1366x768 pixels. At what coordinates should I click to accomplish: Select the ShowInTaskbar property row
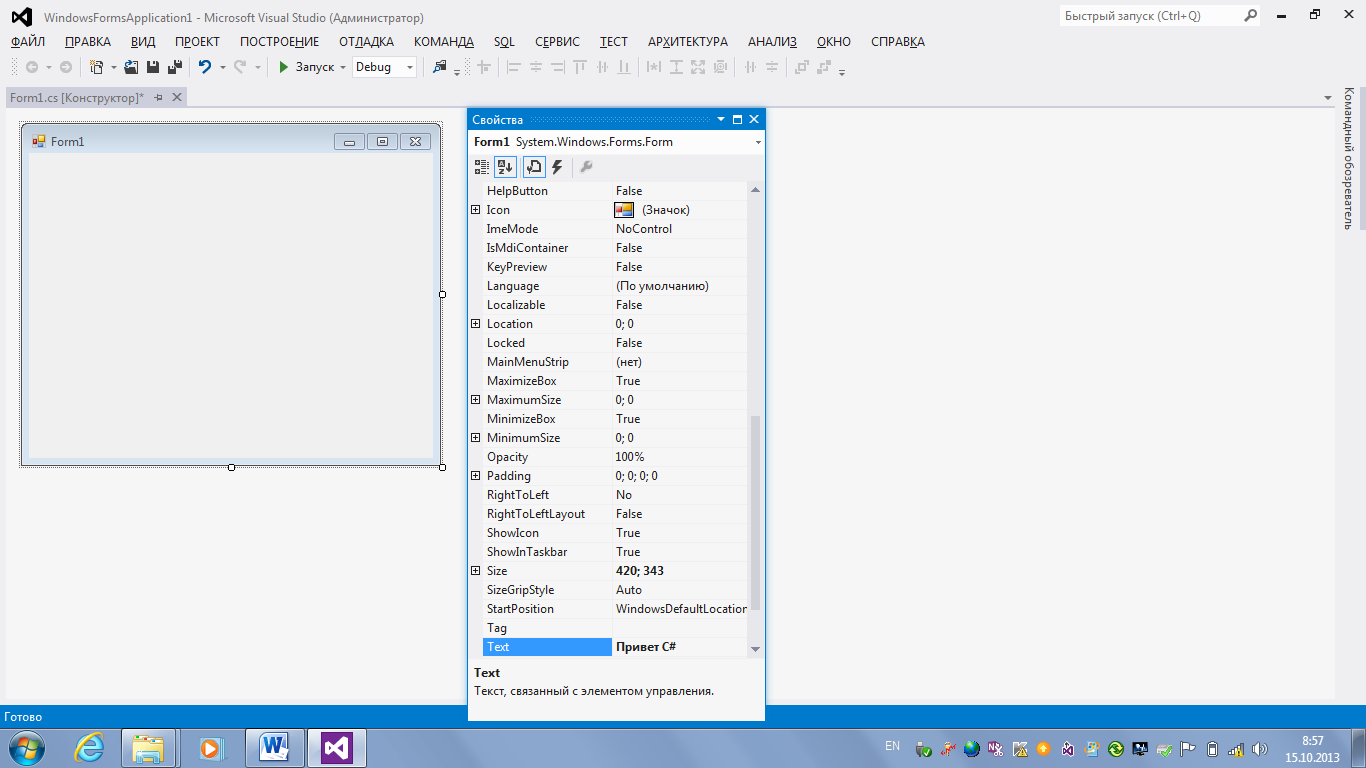(614, 552)
